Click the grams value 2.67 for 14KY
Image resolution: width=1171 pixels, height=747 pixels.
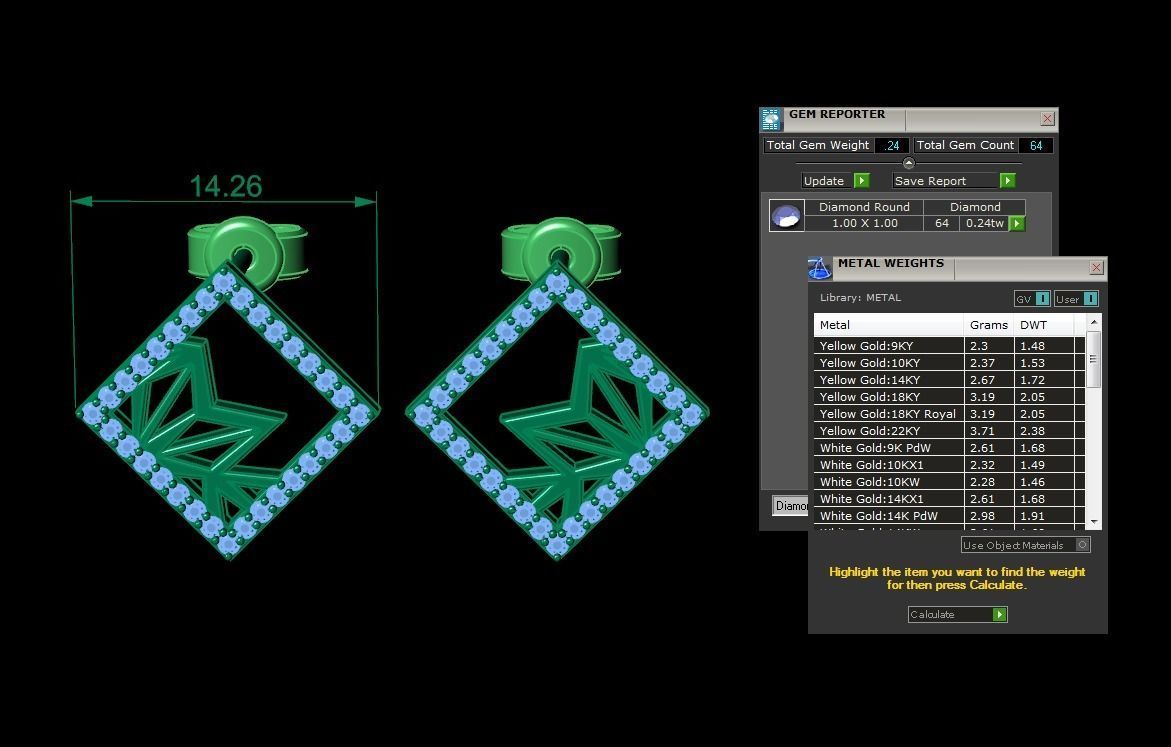pyautogui.click(x=982, y=380)
